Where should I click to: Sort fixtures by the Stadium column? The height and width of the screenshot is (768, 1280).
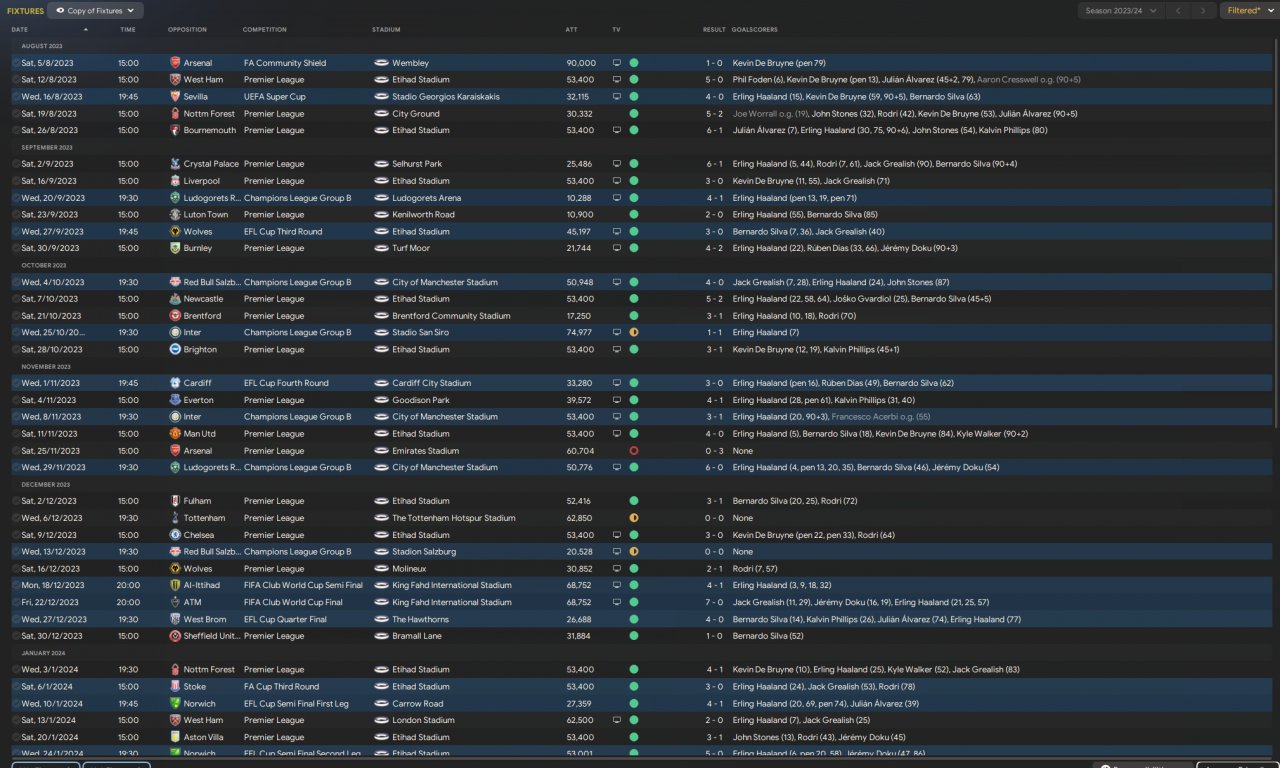pyautogui.click(x=386, y=30)
